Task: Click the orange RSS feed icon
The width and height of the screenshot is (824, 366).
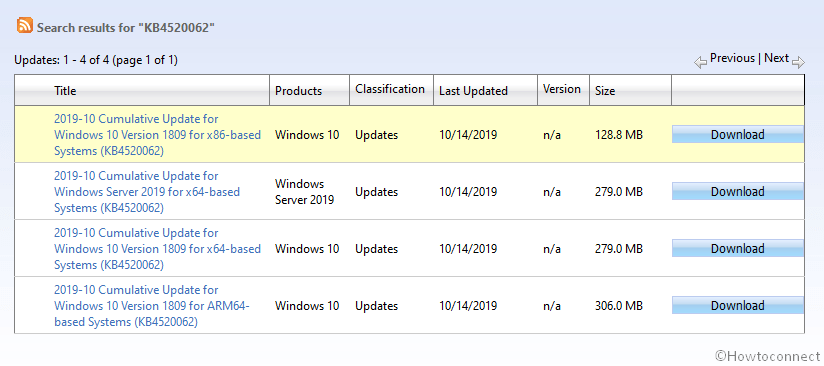Action: point(25,25)
